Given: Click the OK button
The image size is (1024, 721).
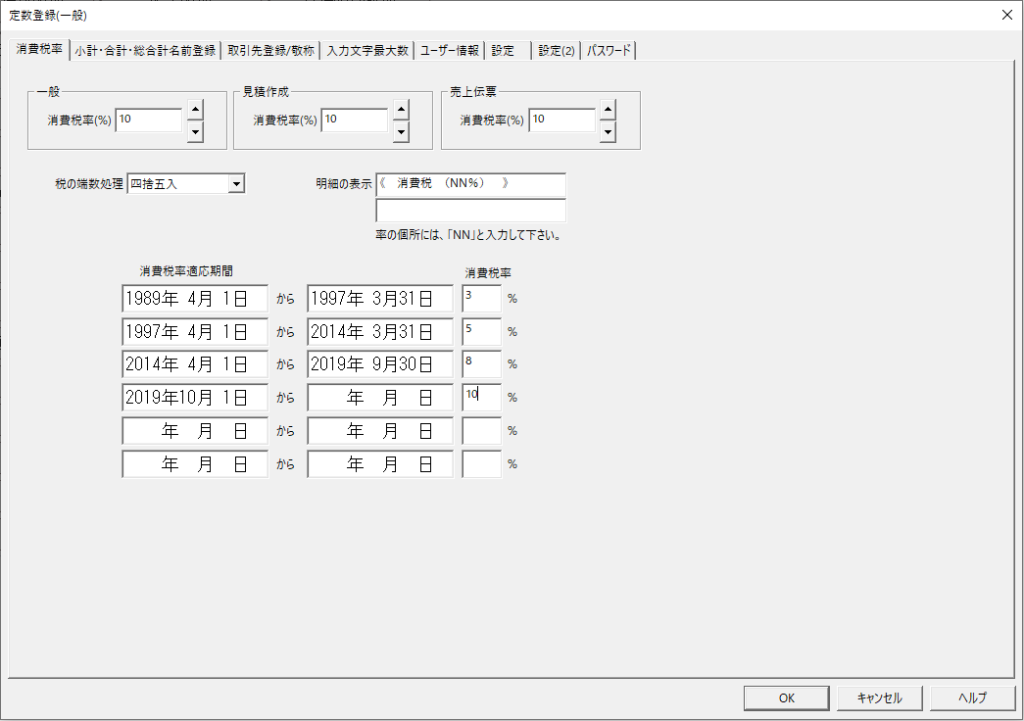Looking at the screenshot, I should 786,698.
